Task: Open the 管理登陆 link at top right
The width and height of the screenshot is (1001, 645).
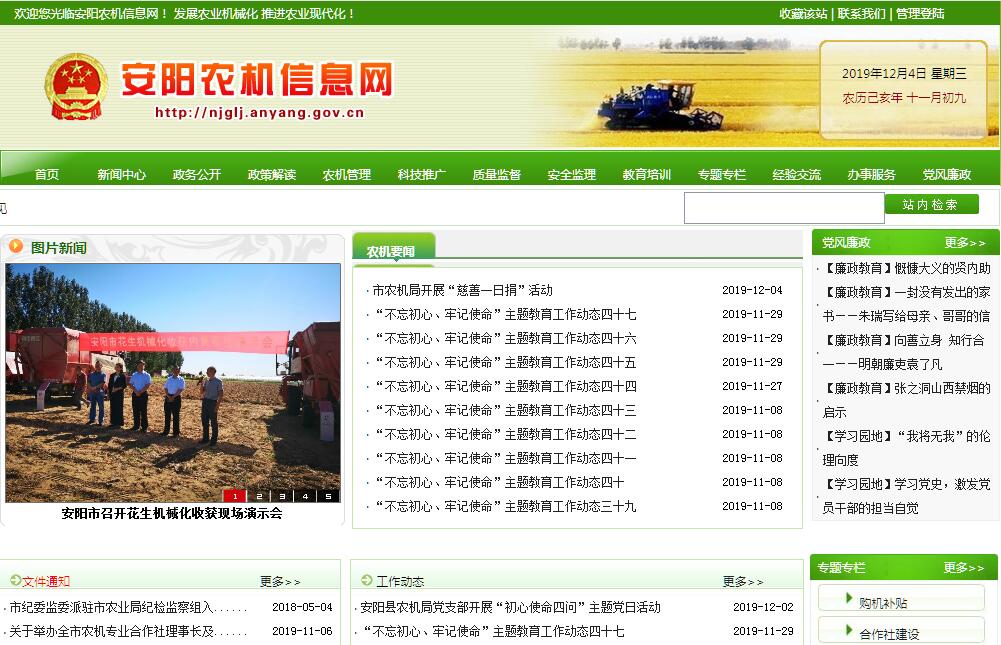Action: point(920,14)
